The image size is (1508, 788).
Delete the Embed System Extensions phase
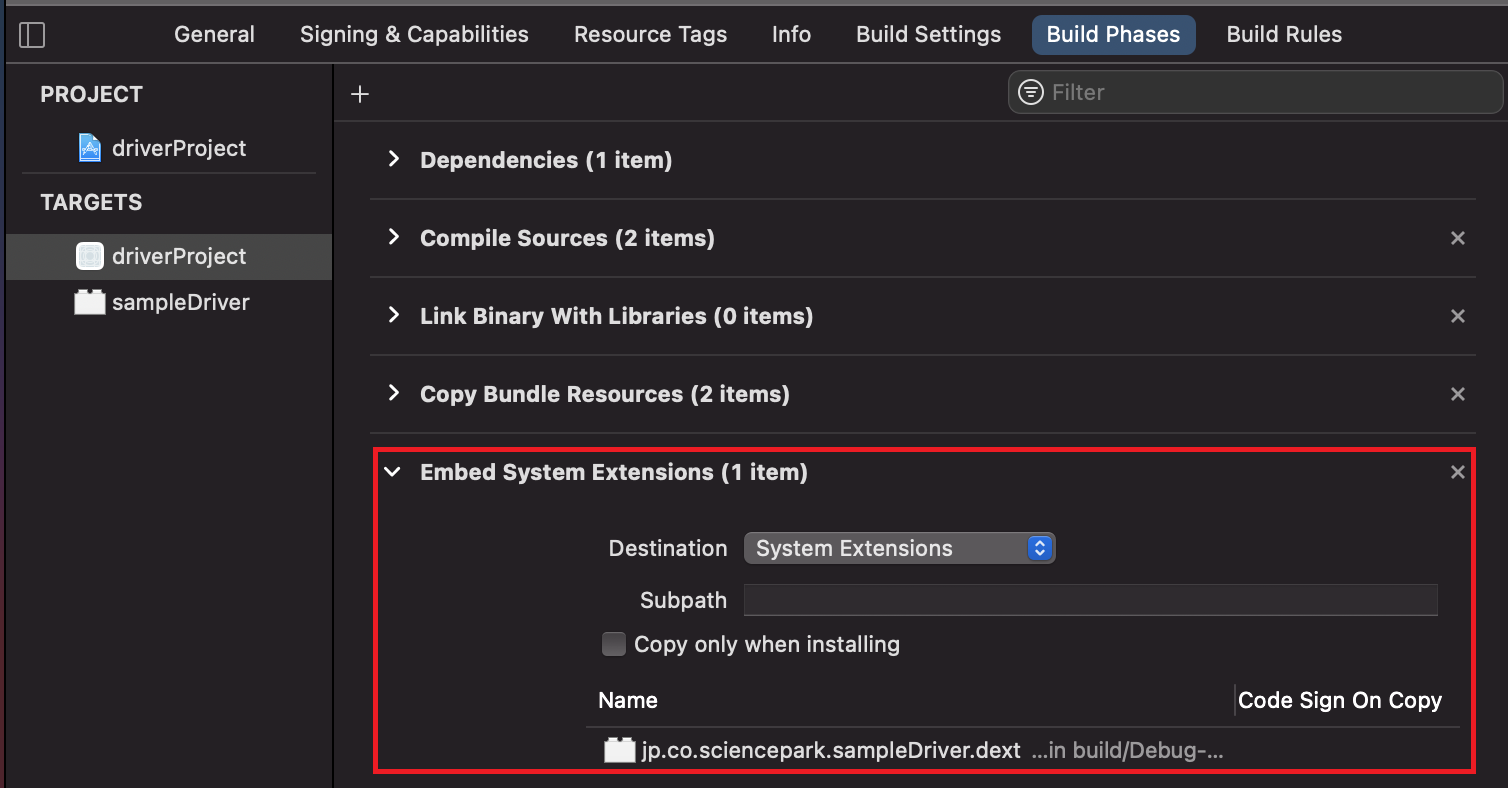[x=1458, y=472]
